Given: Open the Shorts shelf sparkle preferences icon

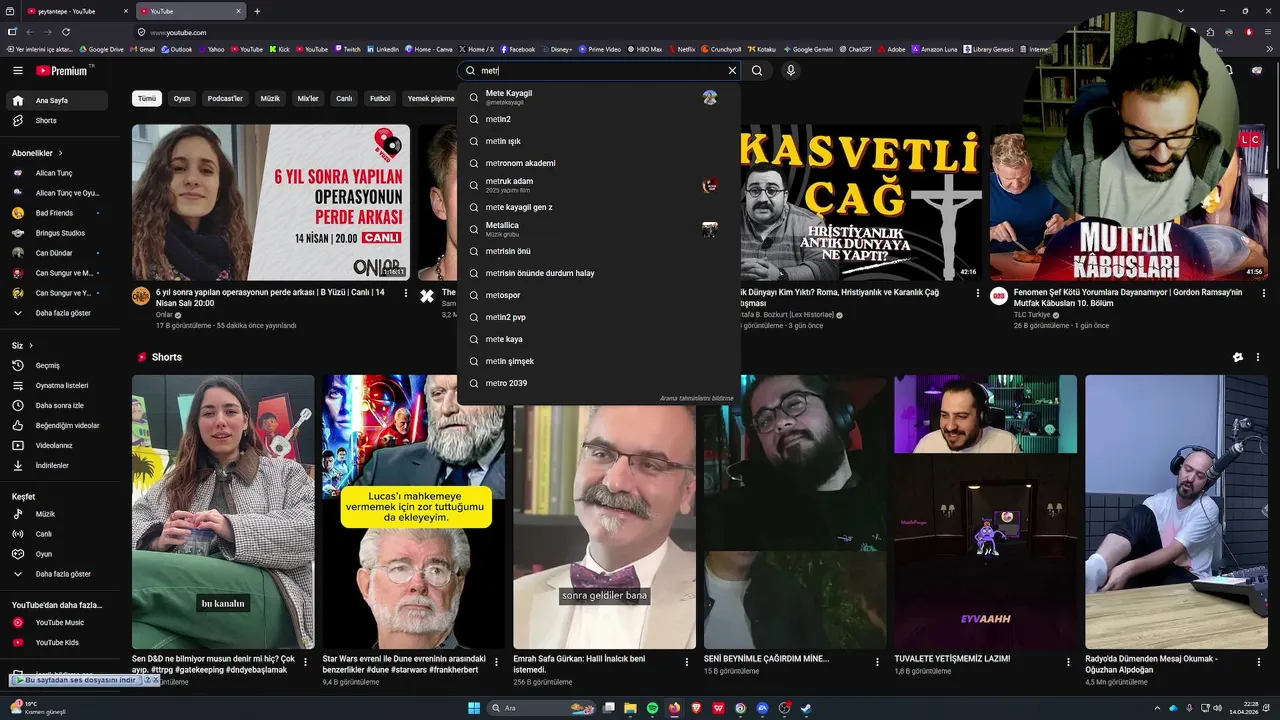Looking at the screenshot, I should click(x=1238, y=357).
